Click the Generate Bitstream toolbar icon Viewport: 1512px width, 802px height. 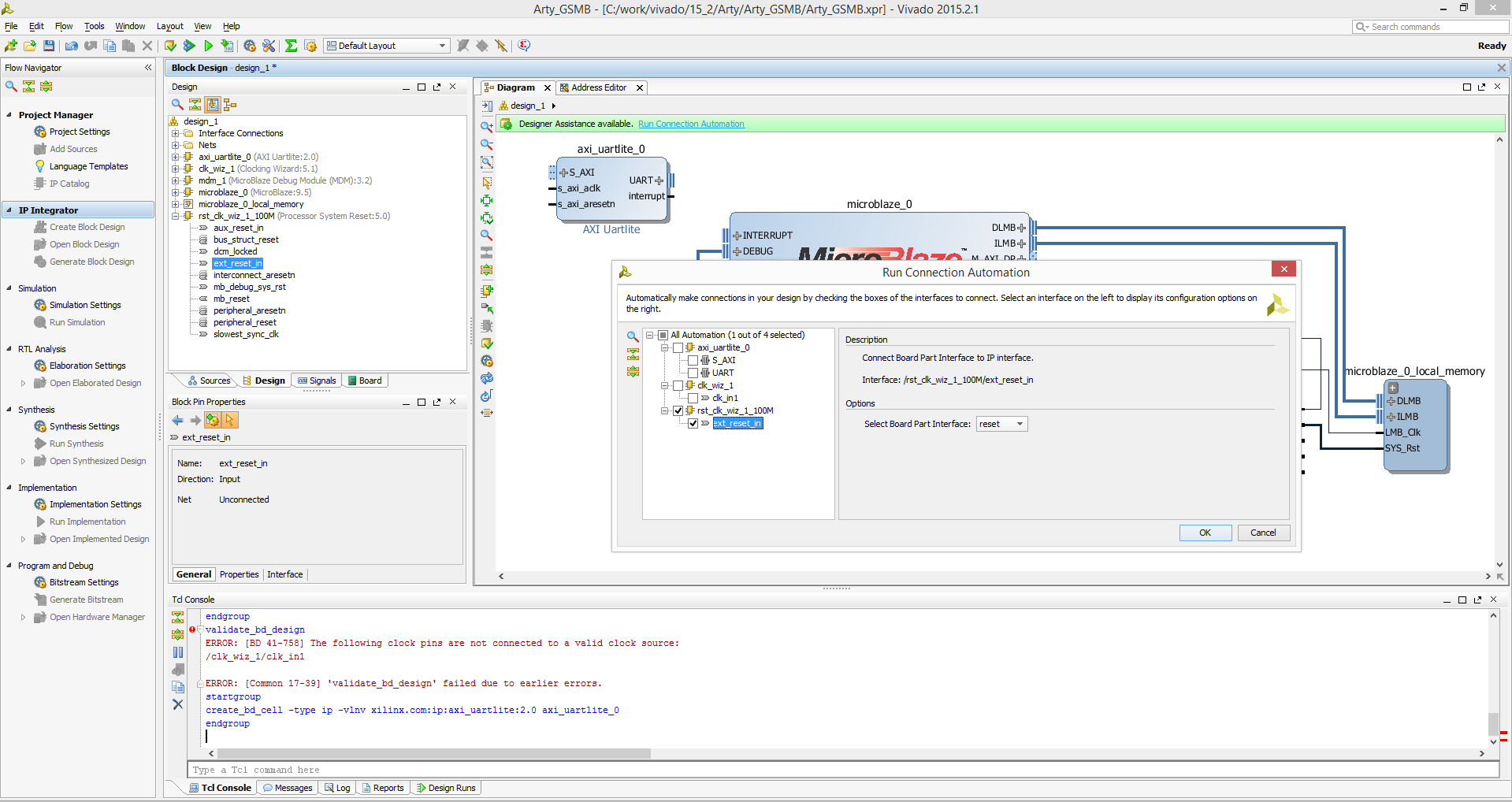point(227,46)
